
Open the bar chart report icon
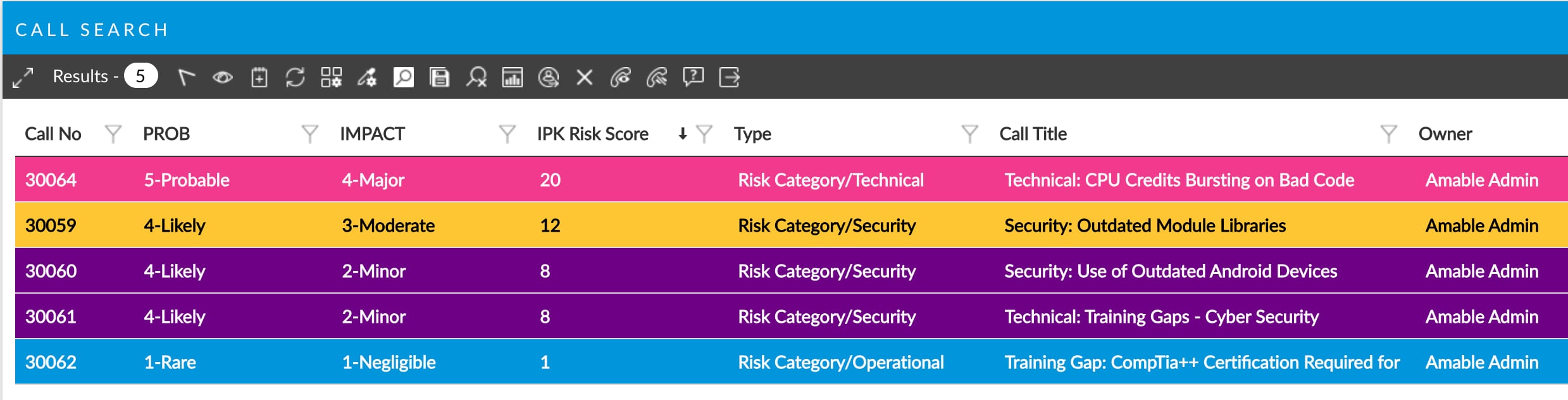[512, 77]
